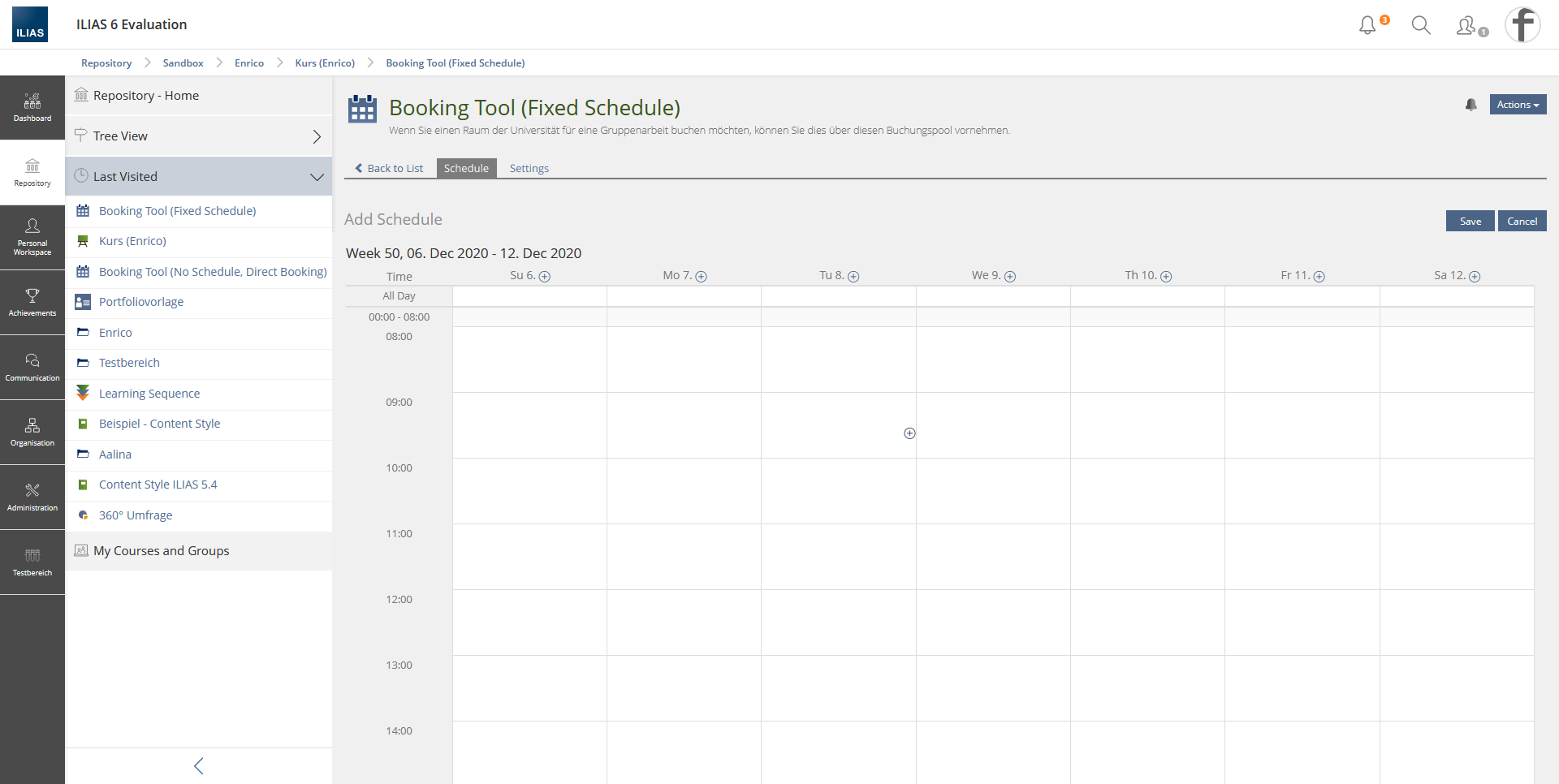Open the Actions dropdown menu

(1518, 105)
